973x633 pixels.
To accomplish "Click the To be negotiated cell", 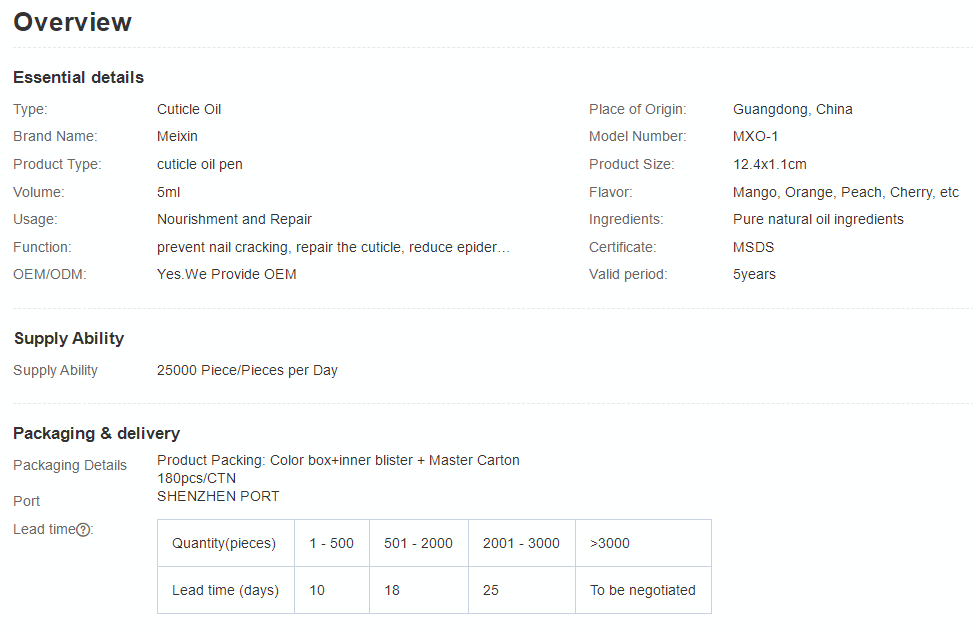I will click(642, 591).
